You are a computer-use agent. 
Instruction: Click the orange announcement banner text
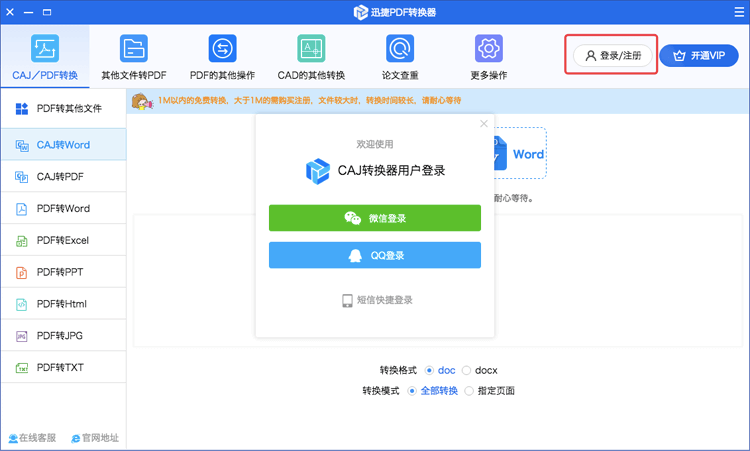[x=309, y=101]
